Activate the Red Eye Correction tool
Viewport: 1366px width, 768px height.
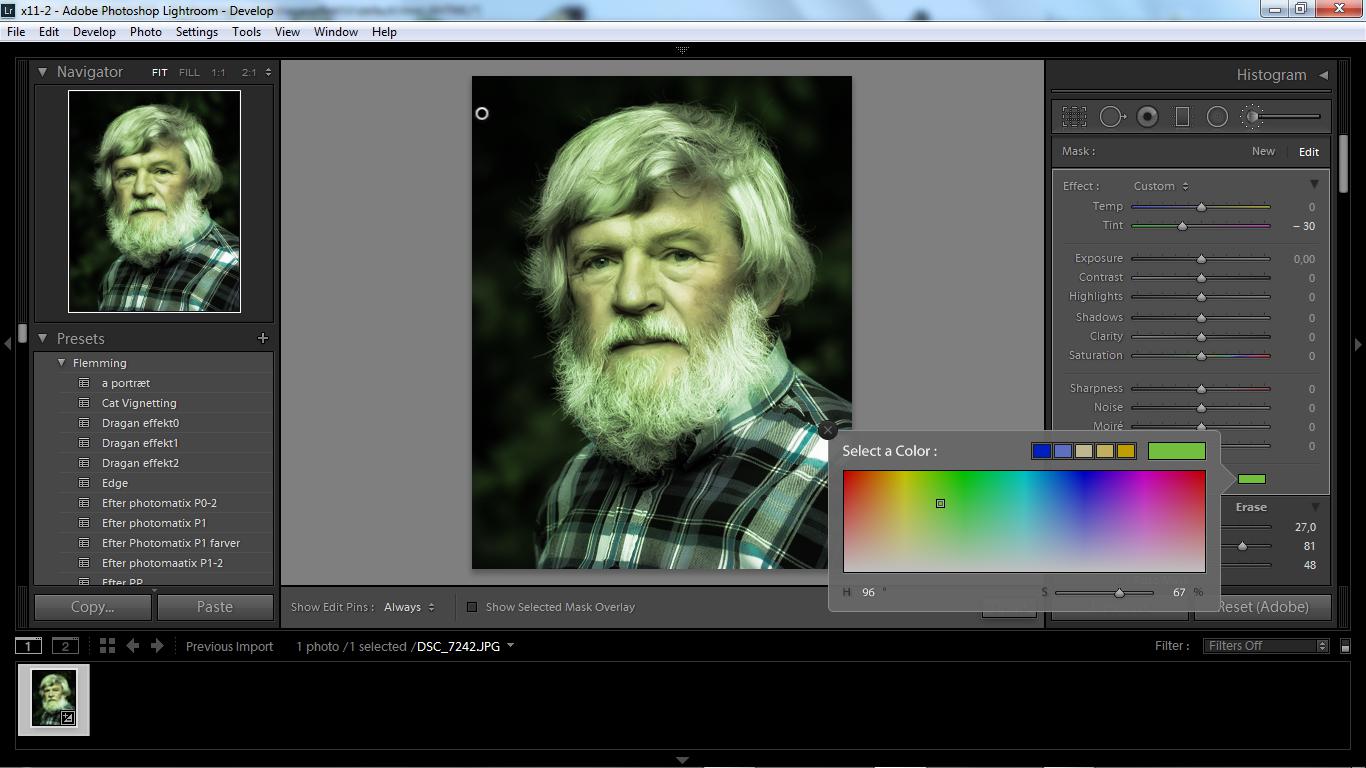click(x=1147, y=117)
